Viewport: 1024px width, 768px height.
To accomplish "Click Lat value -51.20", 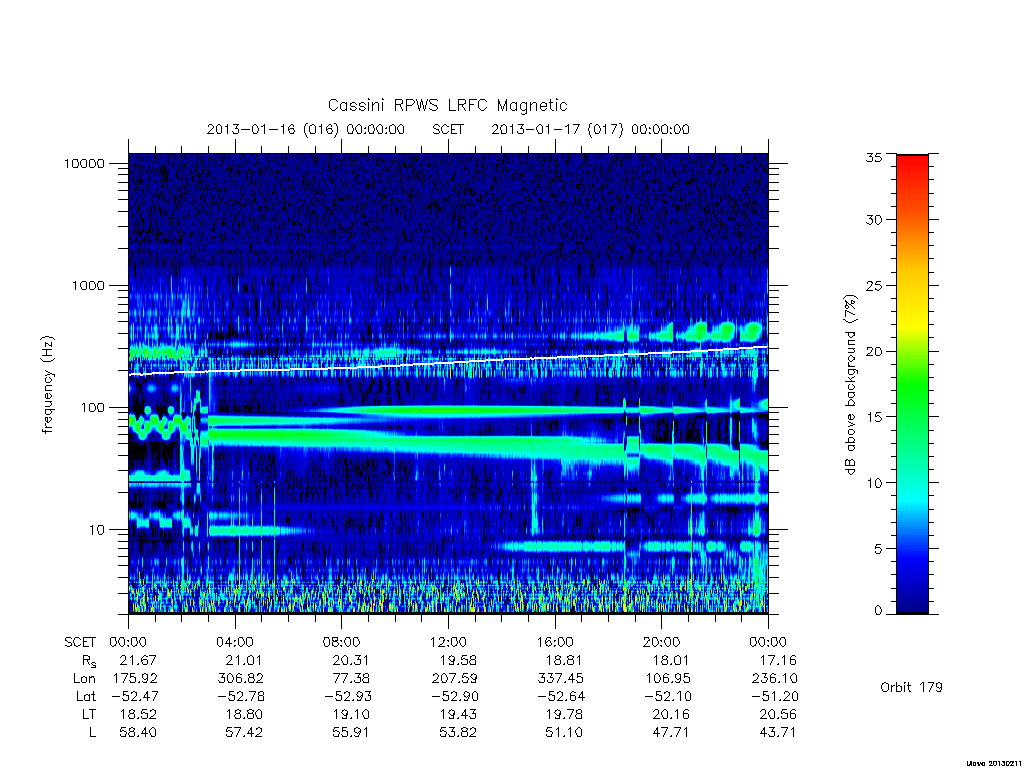I will tap(775, 696).
